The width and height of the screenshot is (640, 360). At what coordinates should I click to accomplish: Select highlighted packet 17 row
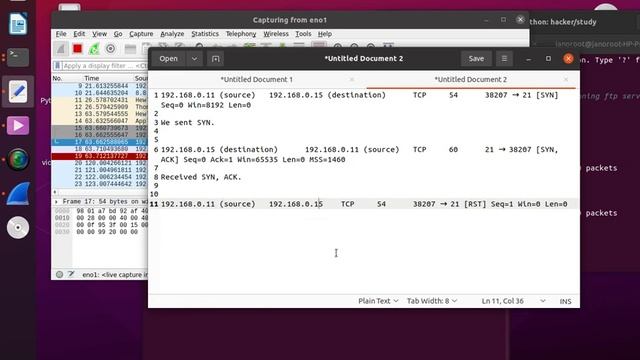coord(100,142)
